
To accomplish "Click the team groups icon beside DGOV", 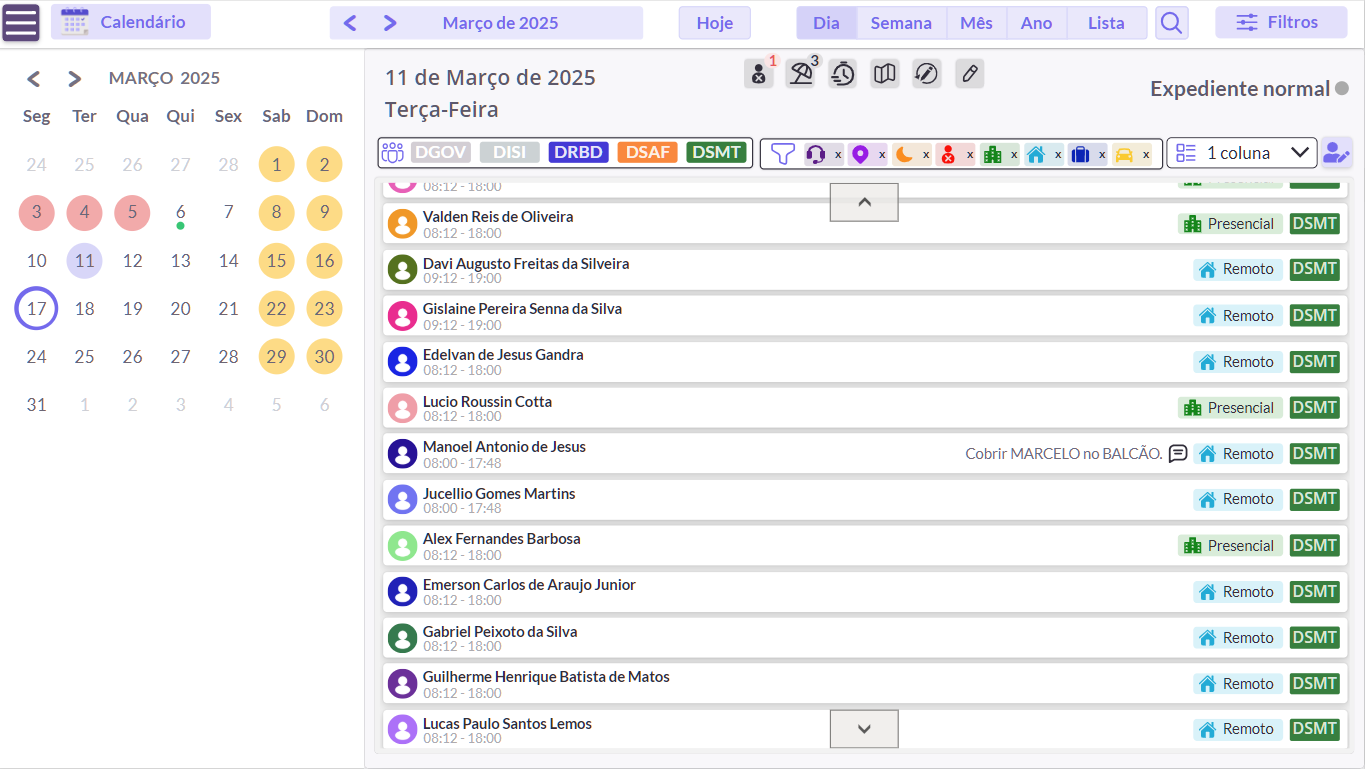I will (x=393, y=153).
